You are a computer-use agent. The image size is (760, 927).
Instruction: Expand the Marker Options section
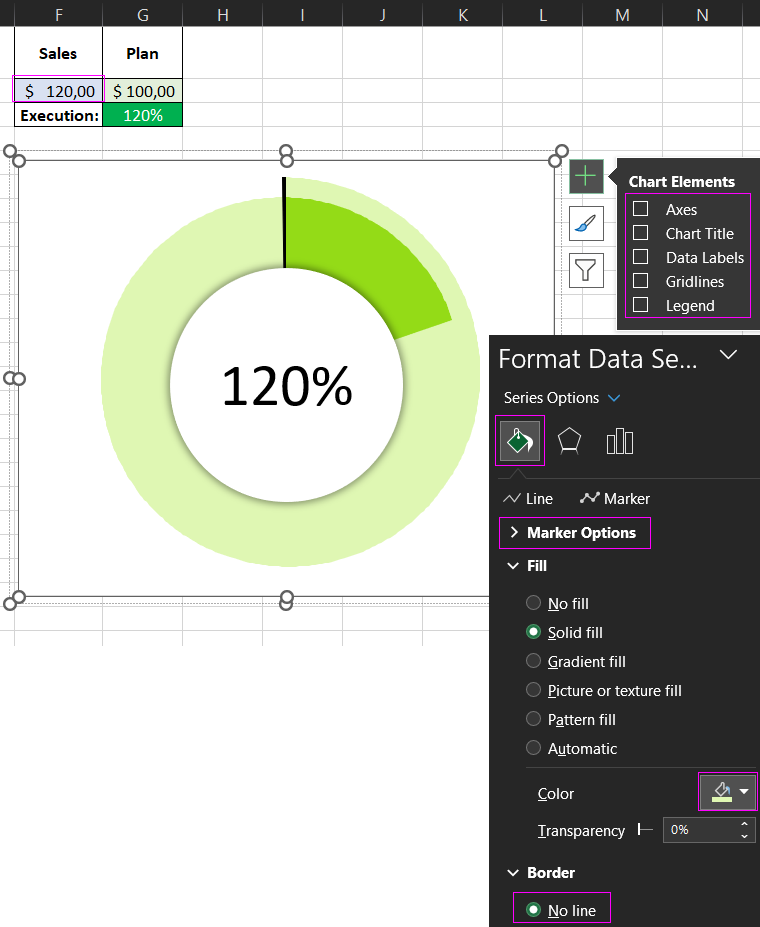click(574, 533)
